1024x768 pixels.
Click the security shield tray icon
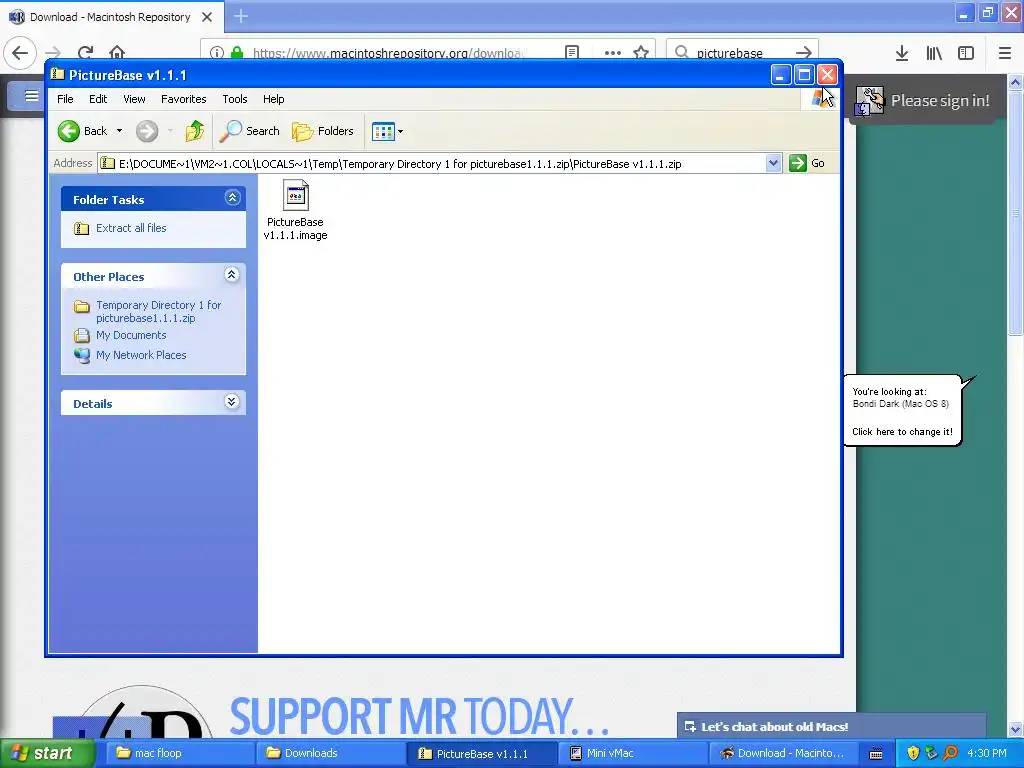tap(913, 754)
